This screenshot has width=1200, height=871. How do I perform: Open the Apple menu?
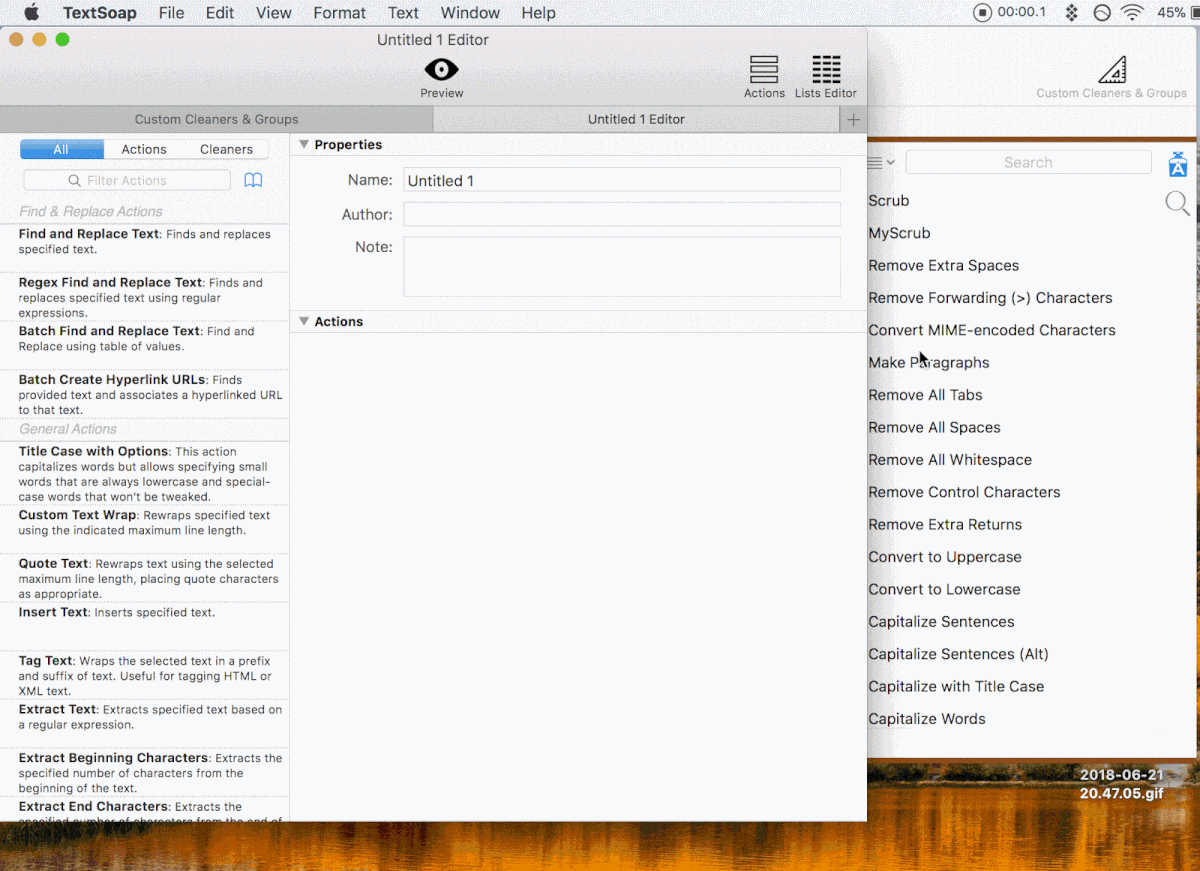click(31, 13)
